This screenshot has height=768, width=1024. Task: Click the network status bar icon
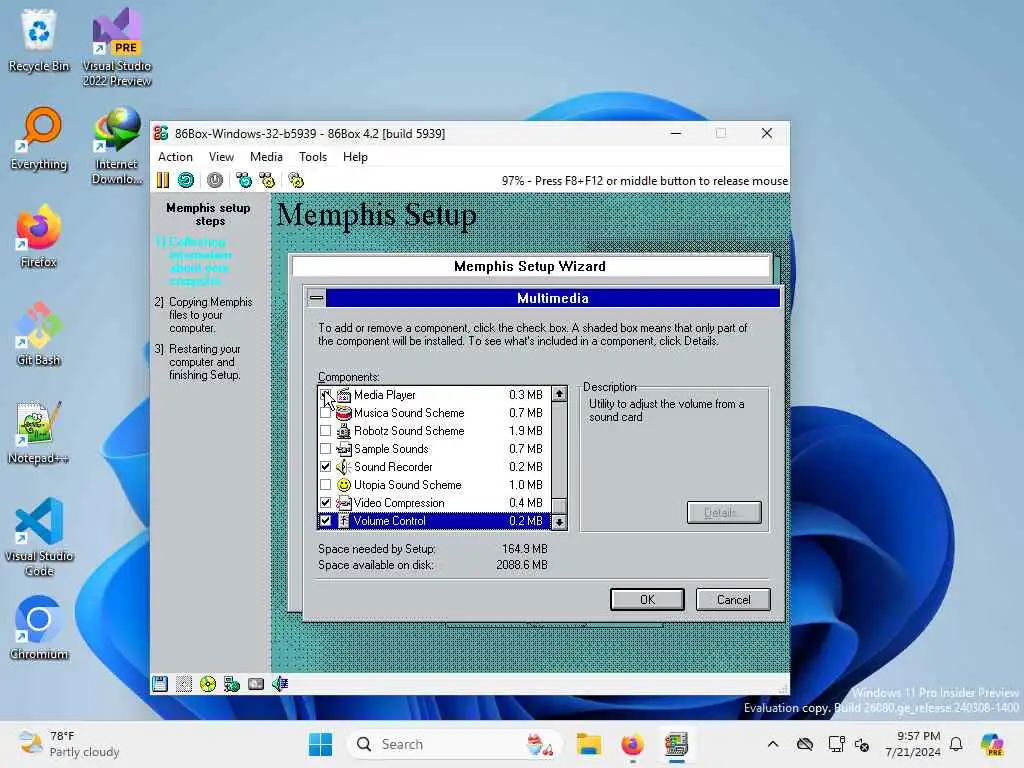click(232, 684)
